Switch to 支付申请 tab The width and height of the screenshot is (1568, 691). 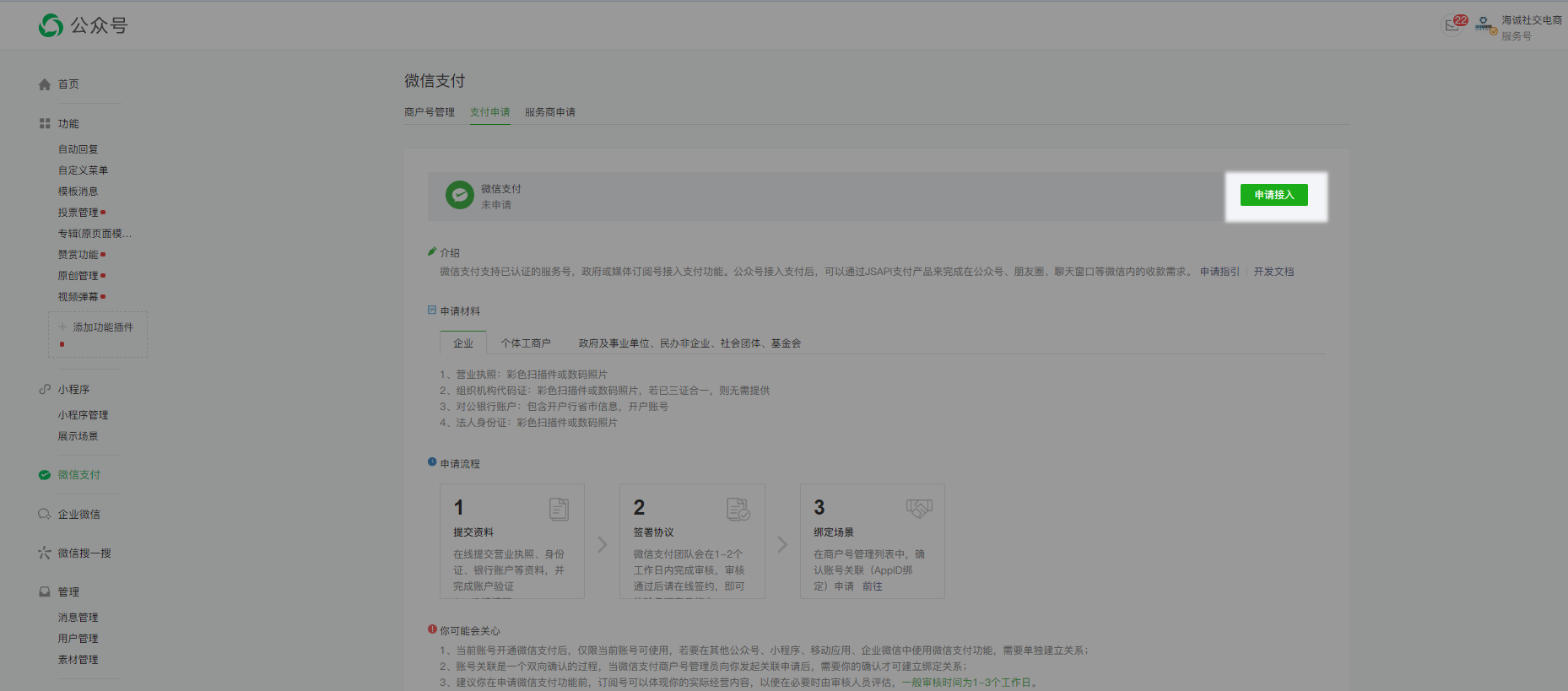pos(490,112)
